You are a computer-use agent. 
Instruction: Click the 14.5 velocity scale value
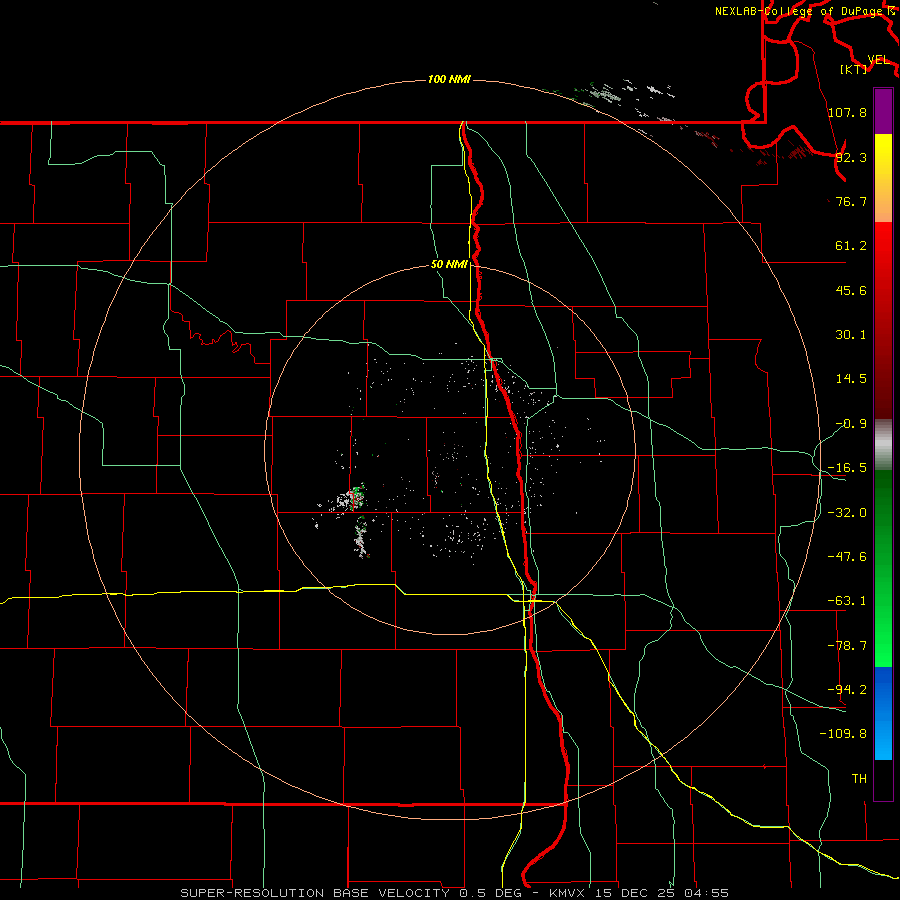851,379
